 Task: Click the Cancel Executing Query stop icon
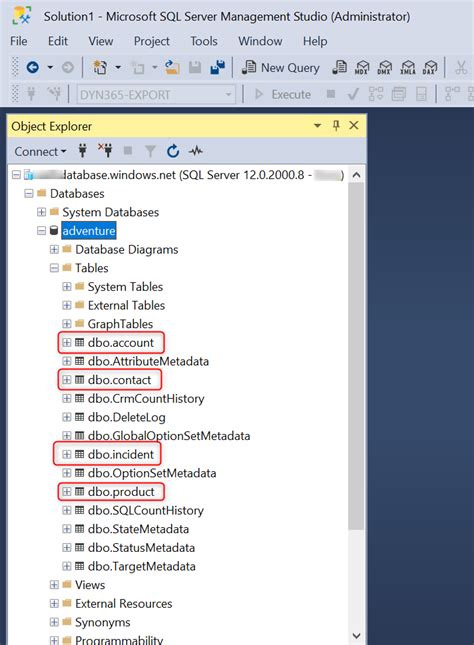pos(330,94)
